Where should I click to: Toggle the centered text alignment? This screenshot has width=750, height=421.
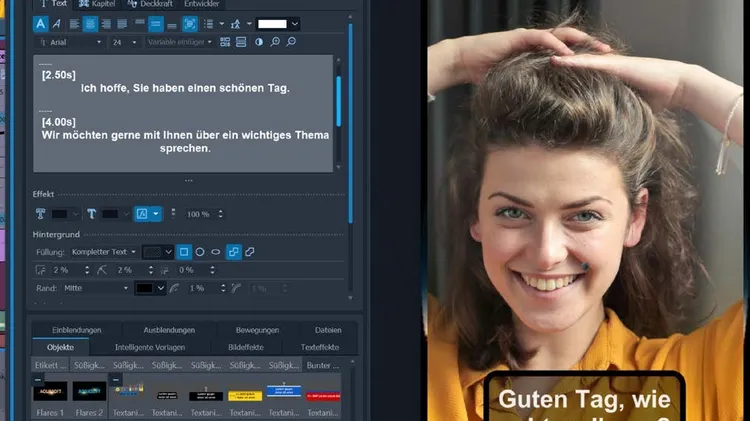tap(90, 23)
